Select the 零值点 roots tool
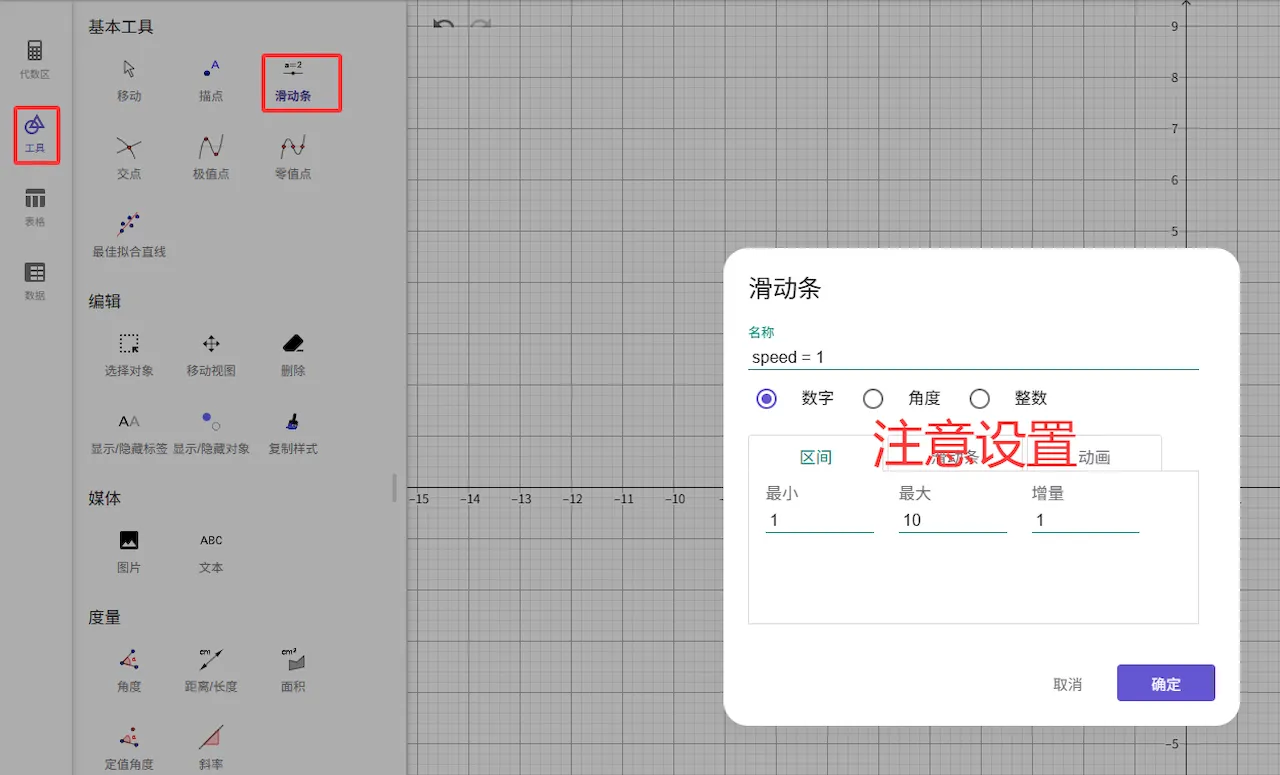Viewport: 1280px width, 775px height. coord(293,158)
